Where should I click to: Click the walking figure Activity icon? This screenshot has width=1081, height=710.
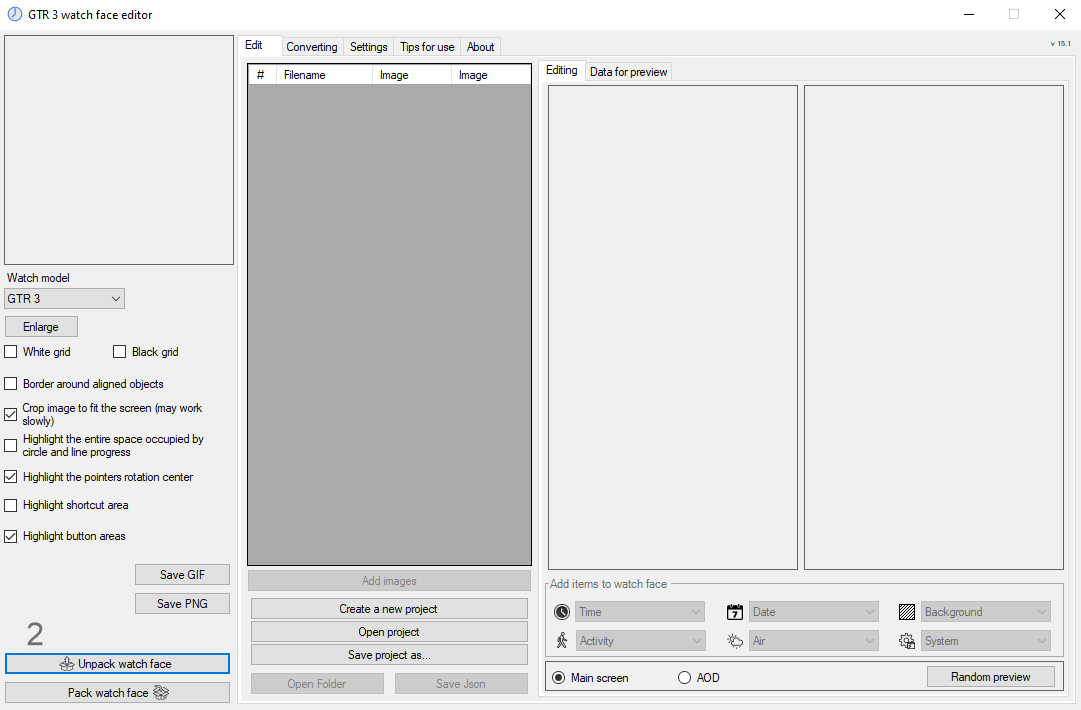pyautogui.click(x=562, y=640)
